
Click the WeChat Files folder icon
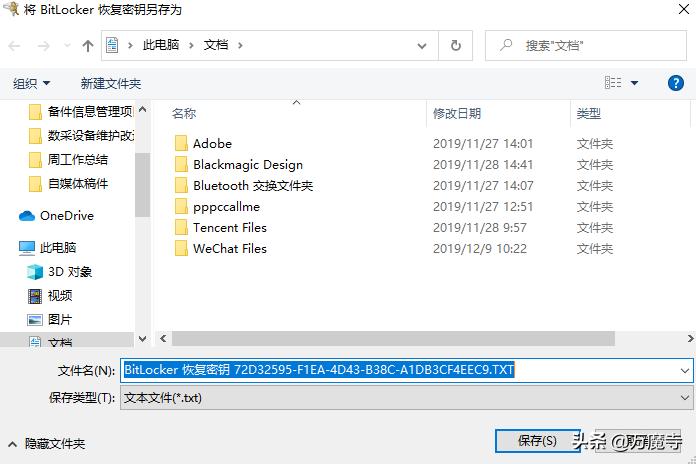(x=181, y=249)
